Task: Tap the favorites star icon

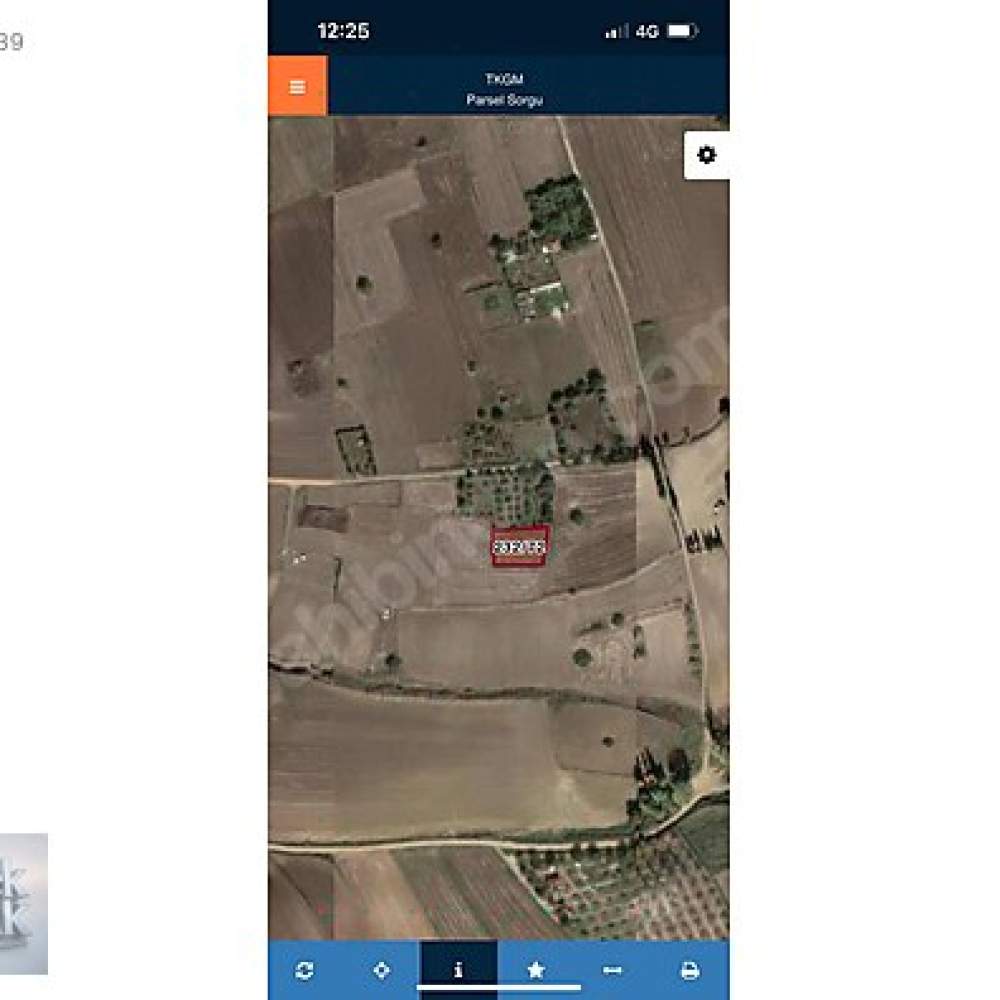Action: pyautogui.click(x=536, y=970)
